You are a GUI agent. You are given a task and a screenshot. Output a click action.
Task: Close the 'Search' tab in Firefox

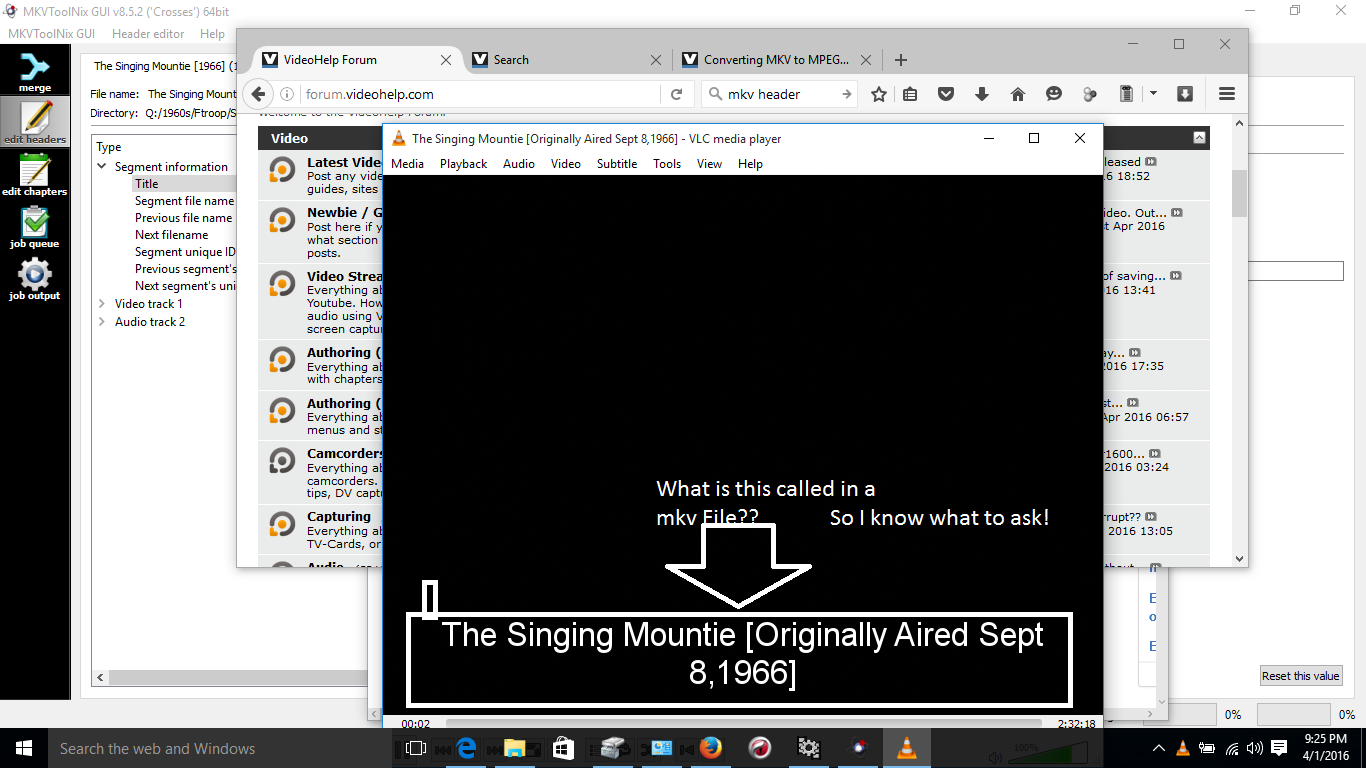pyautogui.click(x=656, y=60)
